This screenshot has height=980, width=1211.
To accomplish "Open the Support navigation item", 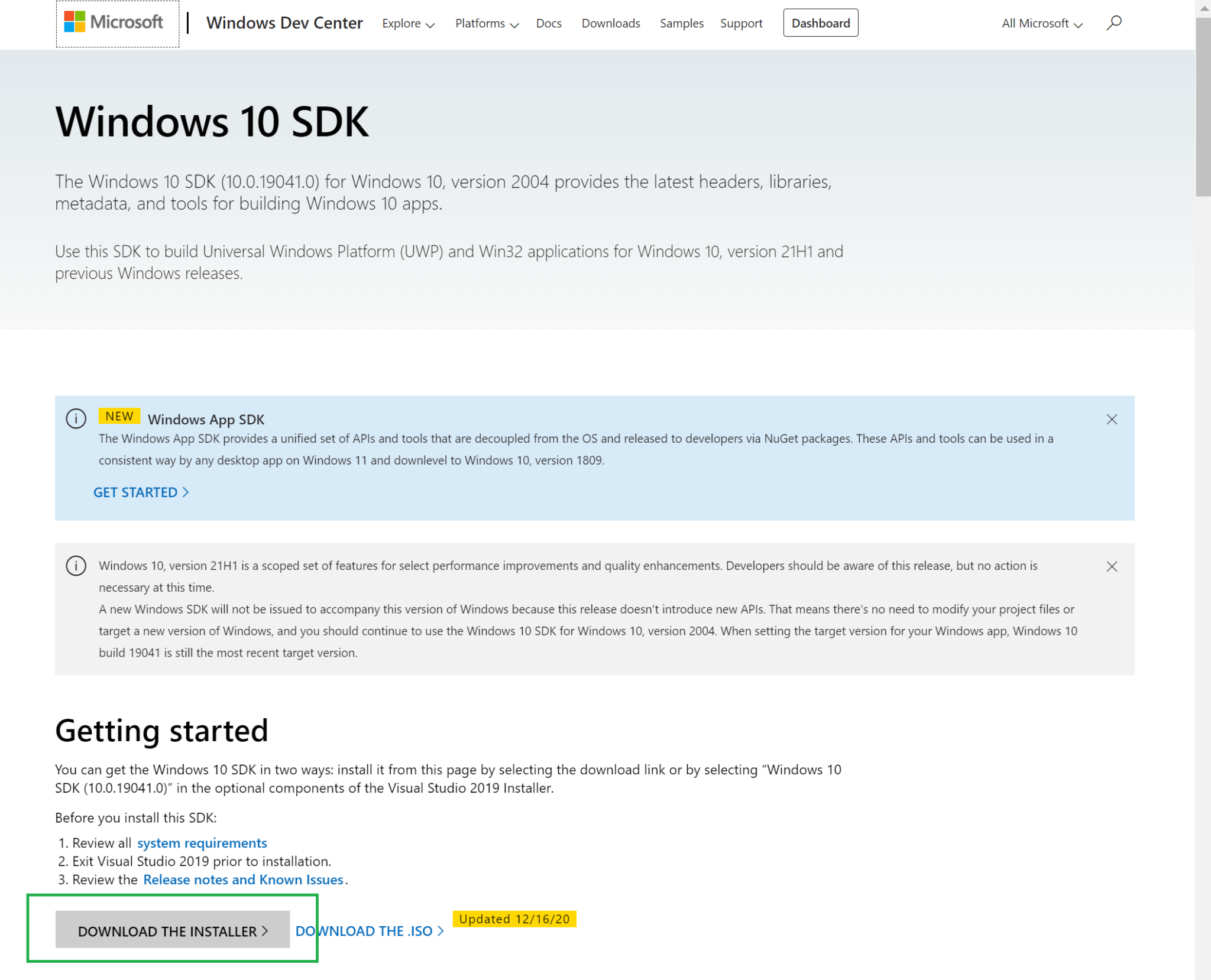I will click(741, 24).
